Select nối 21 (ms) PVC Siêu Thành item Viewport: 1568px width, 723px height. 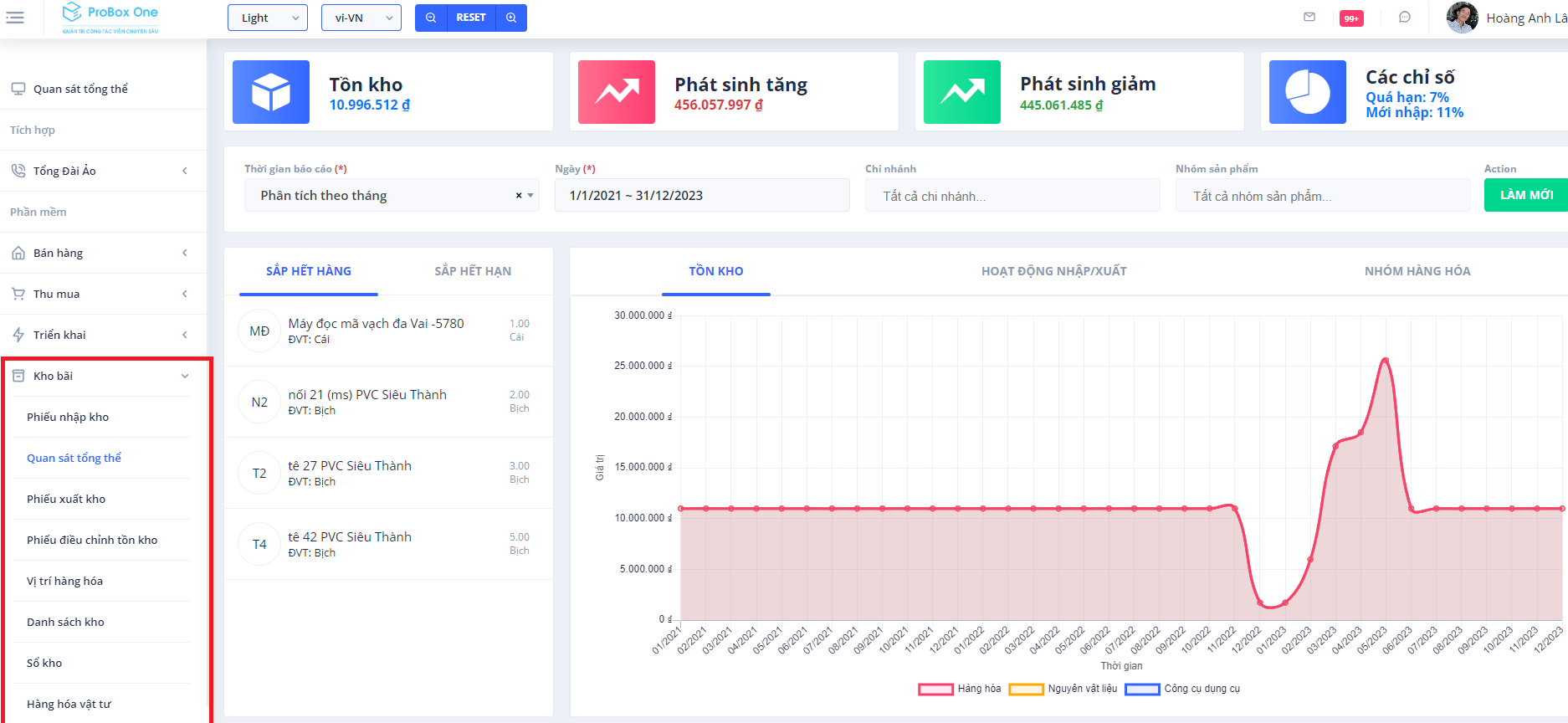388,403
